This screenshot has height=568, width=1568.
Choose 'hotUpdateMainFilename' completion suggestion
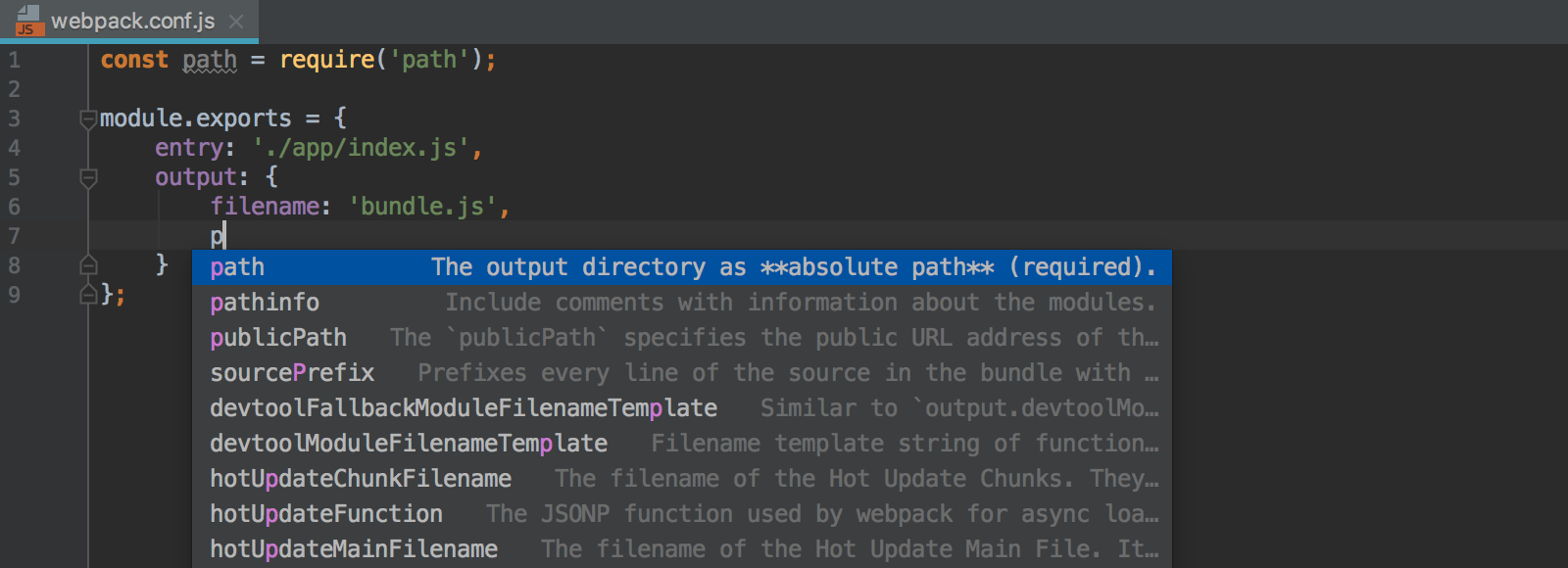[681, 549]
